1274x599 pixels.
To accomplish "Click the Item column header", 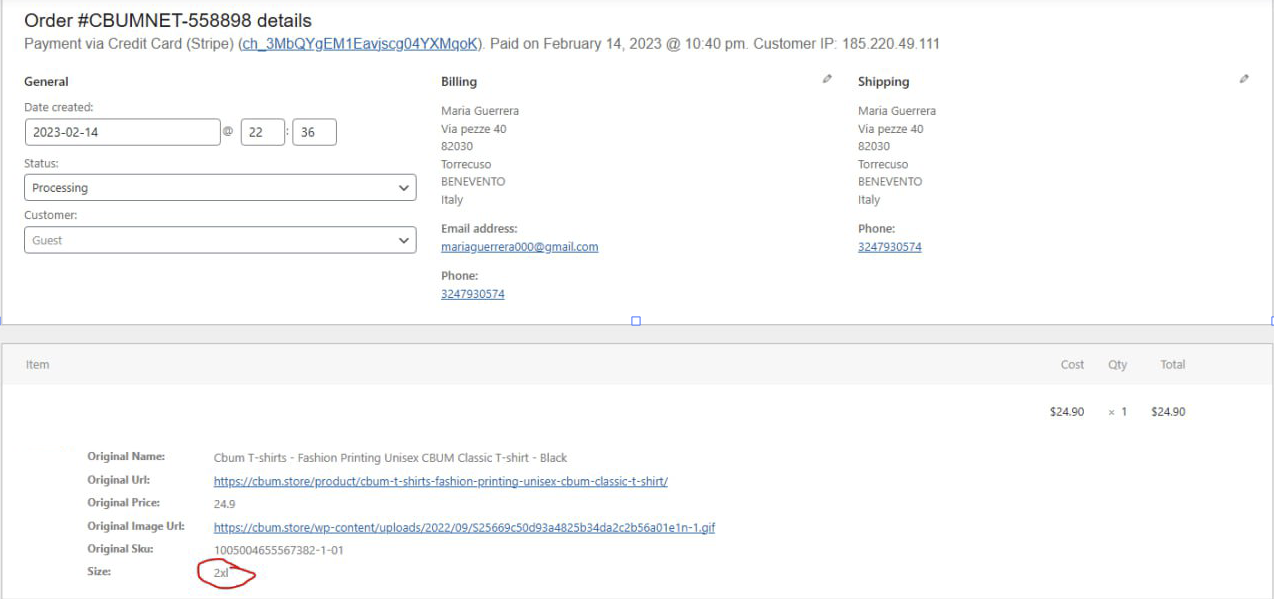I will pyautogui.click(x=38, y=365).
